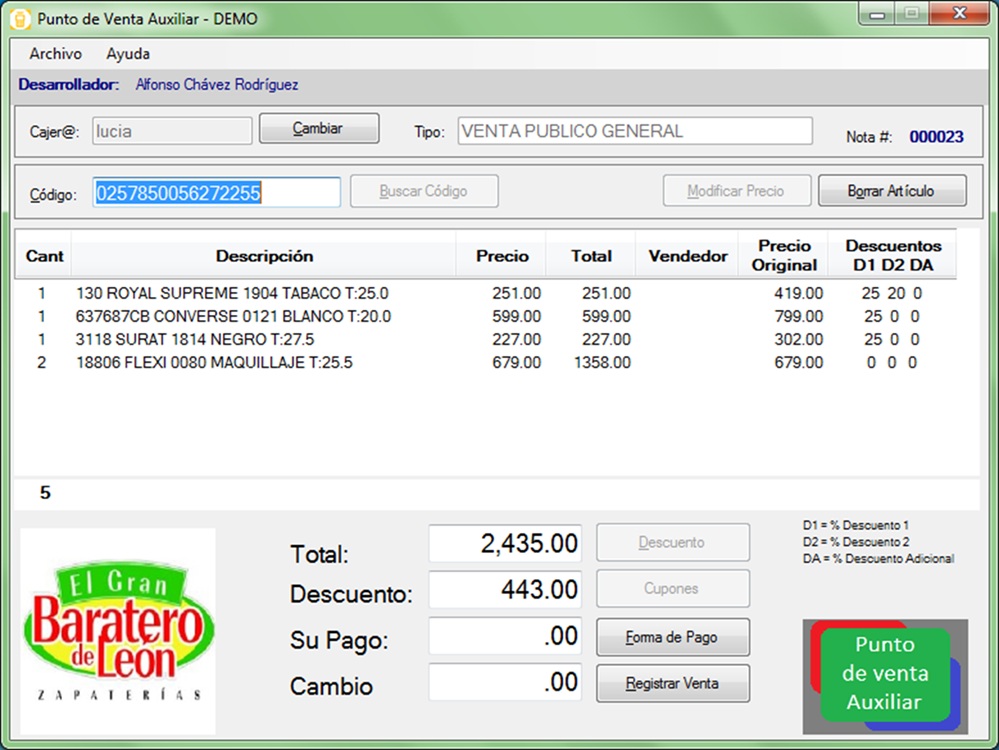
Task: Open the Archivo menu
Action: pos(55,54)
